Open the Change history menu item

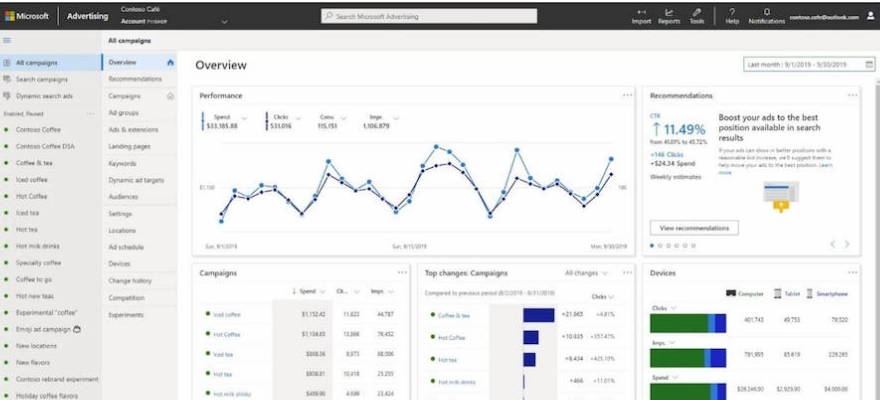[x=130, y=281]
